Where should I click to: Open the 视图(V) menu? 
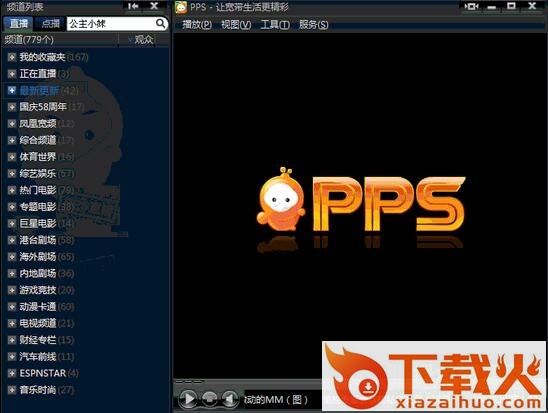coord(236,24)
